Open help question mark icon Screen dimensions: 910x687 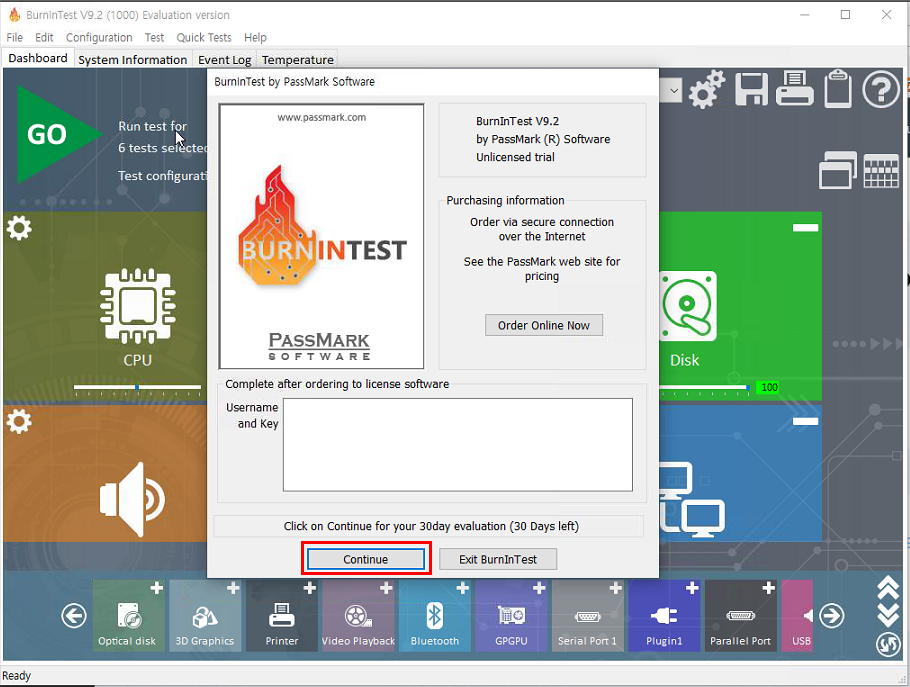pyautogui.click(x=880, y=90)
